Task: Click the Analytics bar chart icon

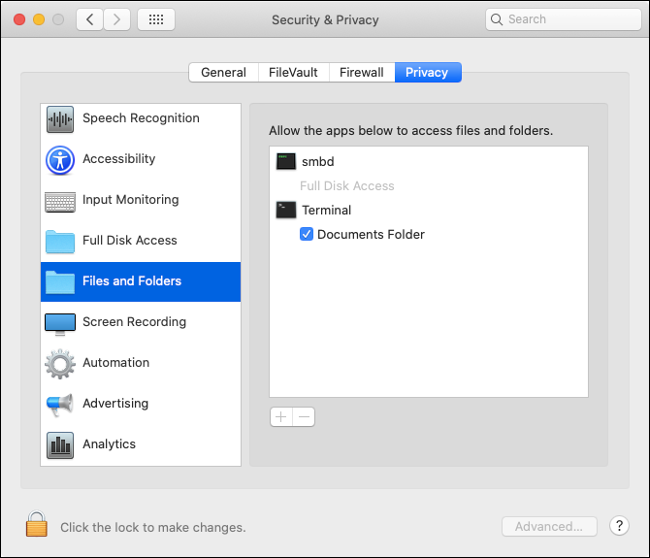Action: click(60, 445)
